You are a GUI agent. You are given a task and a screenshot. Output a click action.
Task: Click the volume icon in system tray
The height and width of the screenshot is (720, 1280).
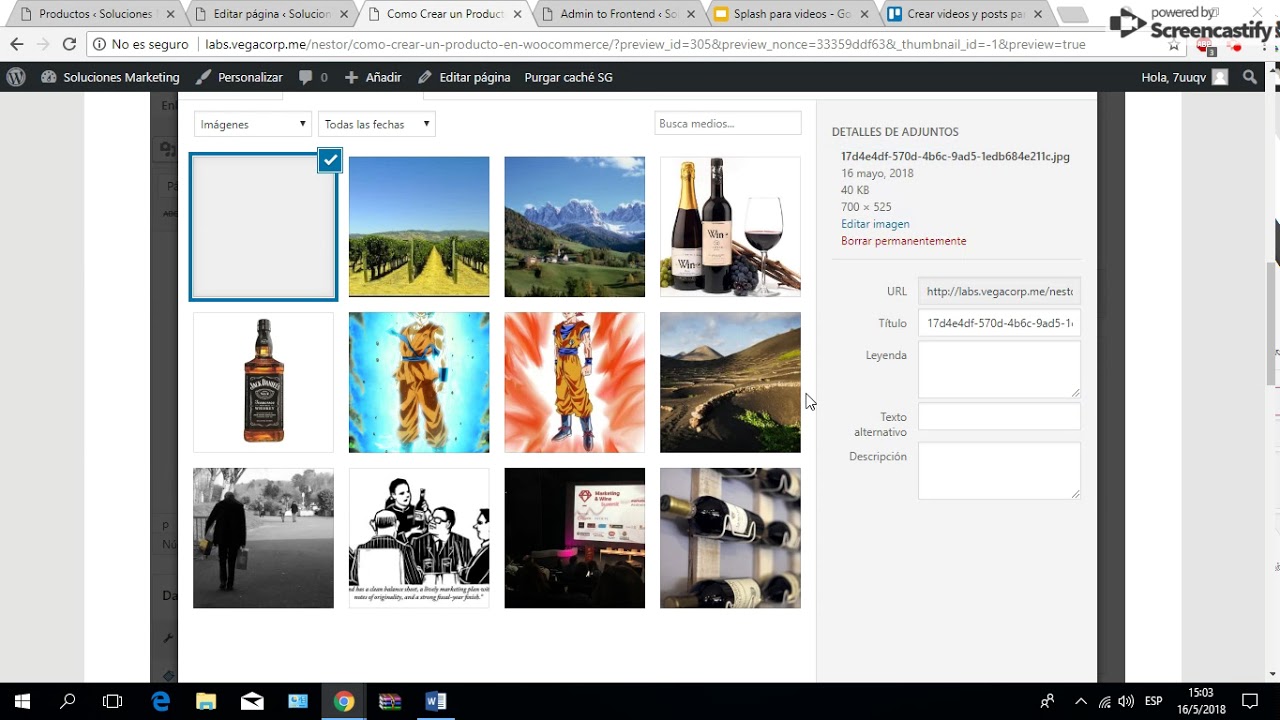point(1127,701)
